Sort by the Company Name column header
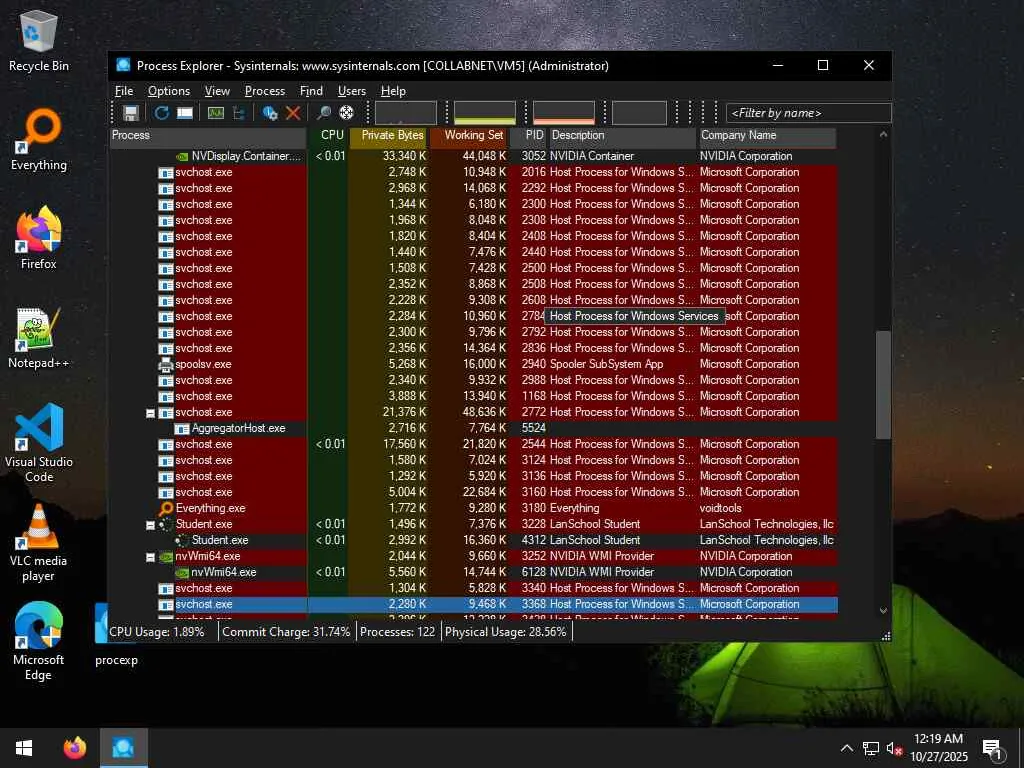Image resolution: width=1024 pixels, height=768 pixels. click(x=767, y=136)
